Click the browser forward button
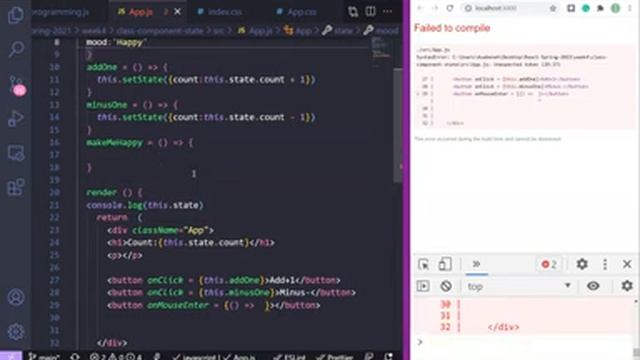The height and width of the screenshot is (360, 640). pyautogui.click(x=435, y=8)
